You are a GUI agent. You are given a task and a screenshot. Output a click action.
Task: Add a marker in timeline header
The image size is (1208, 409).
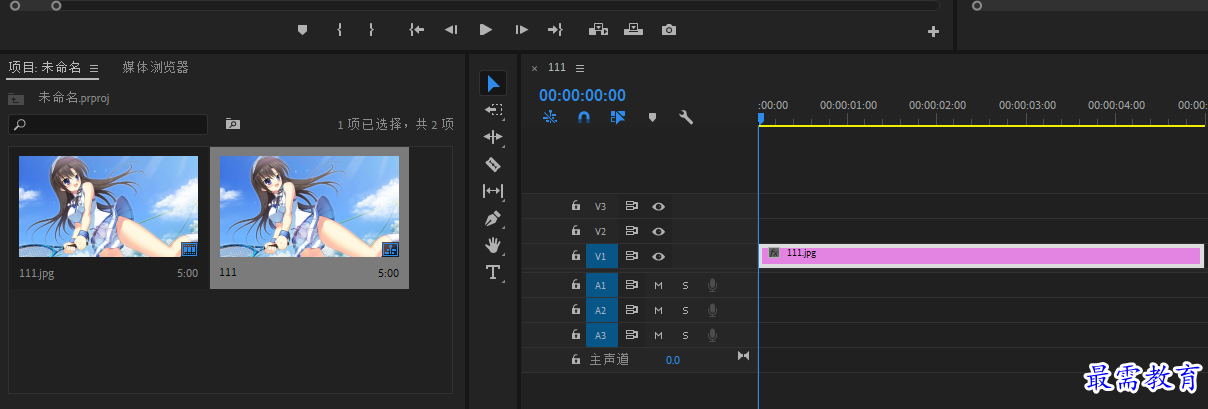click(x=652, y=117)
